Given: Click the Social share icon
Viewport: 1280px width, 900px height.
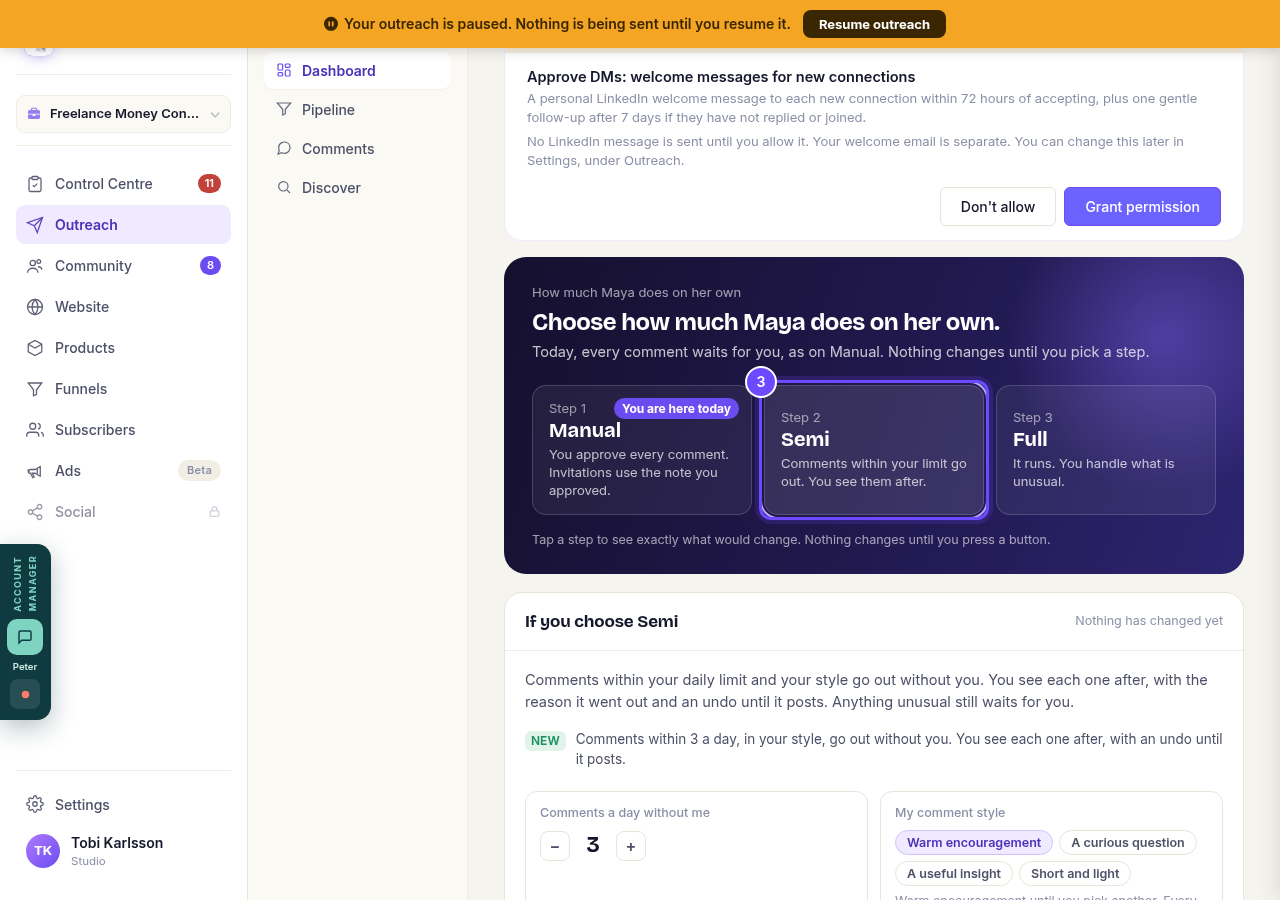Looking at the screenshot, I should click(x=35, y=512).
